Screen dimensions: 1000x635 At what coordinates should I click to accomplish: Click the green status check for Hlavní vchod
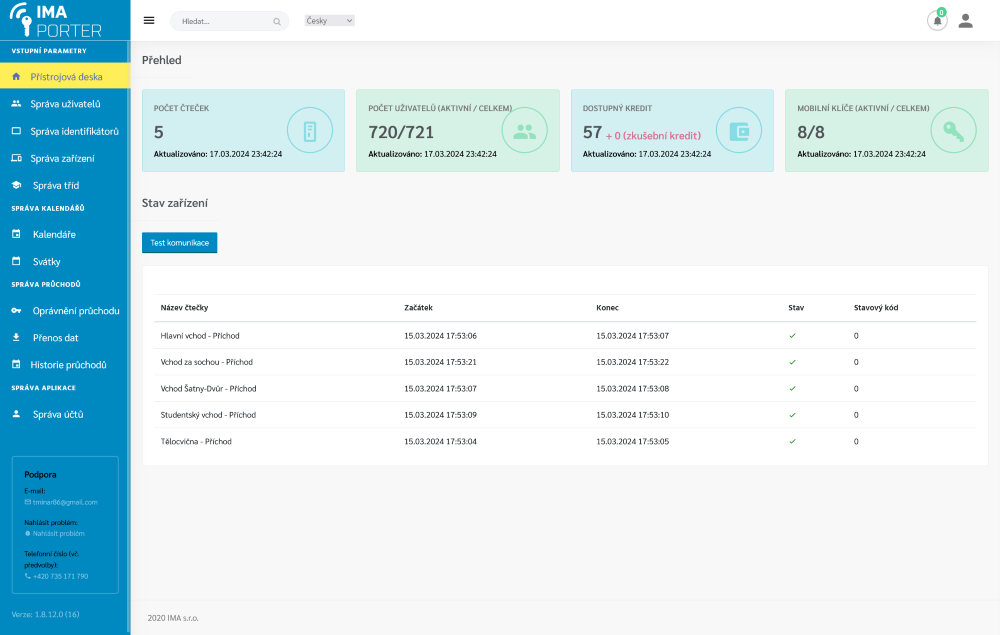pyautogui.click(x=792, y=335)
